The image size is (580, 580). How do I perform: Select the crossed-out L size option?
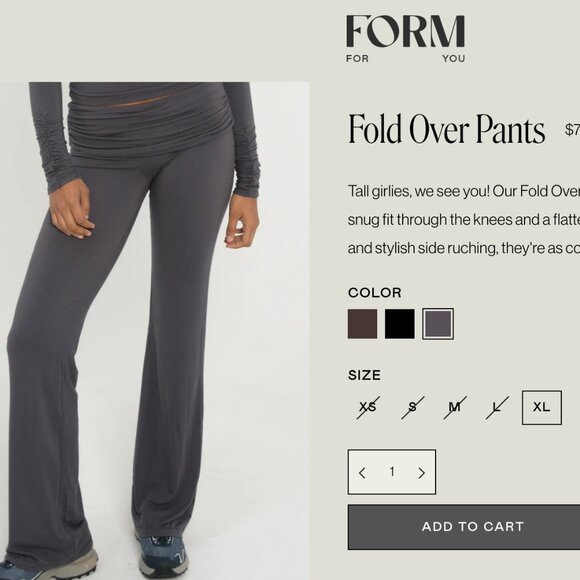coord(497,407)
